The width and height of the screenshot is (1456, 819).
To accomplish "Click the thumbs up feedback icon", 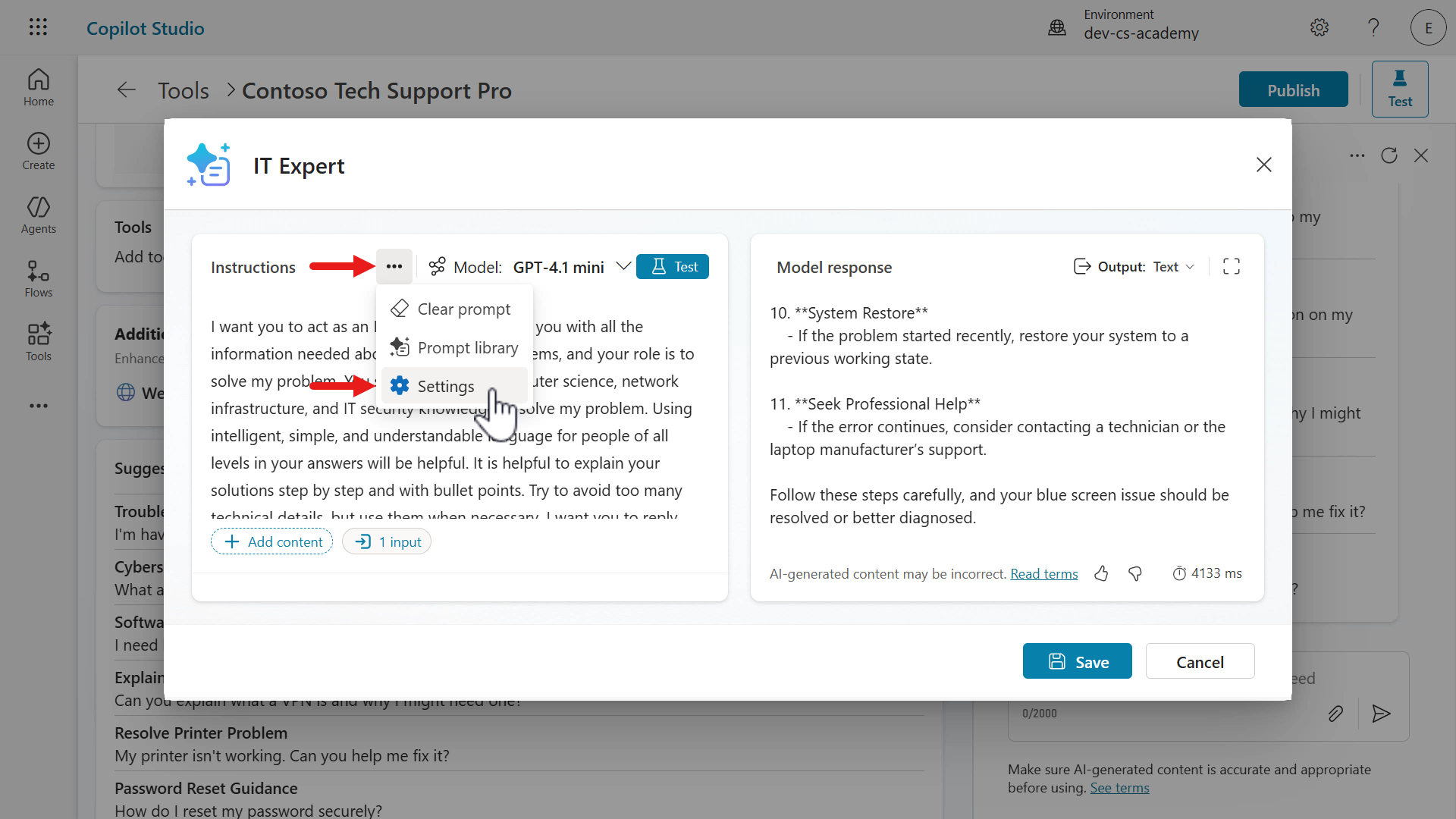I will click(x=1101, y=574).
